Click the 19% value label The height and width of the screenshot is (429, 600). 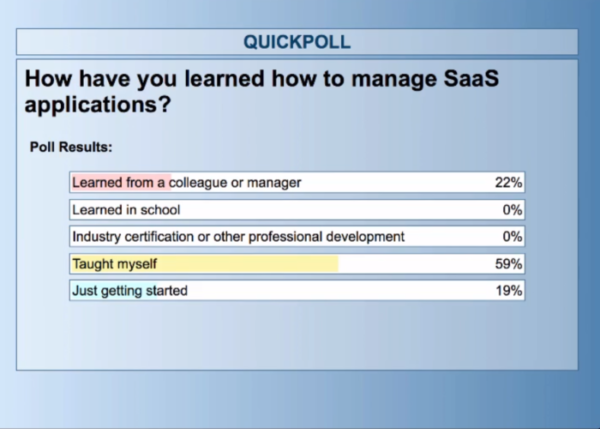509,291
